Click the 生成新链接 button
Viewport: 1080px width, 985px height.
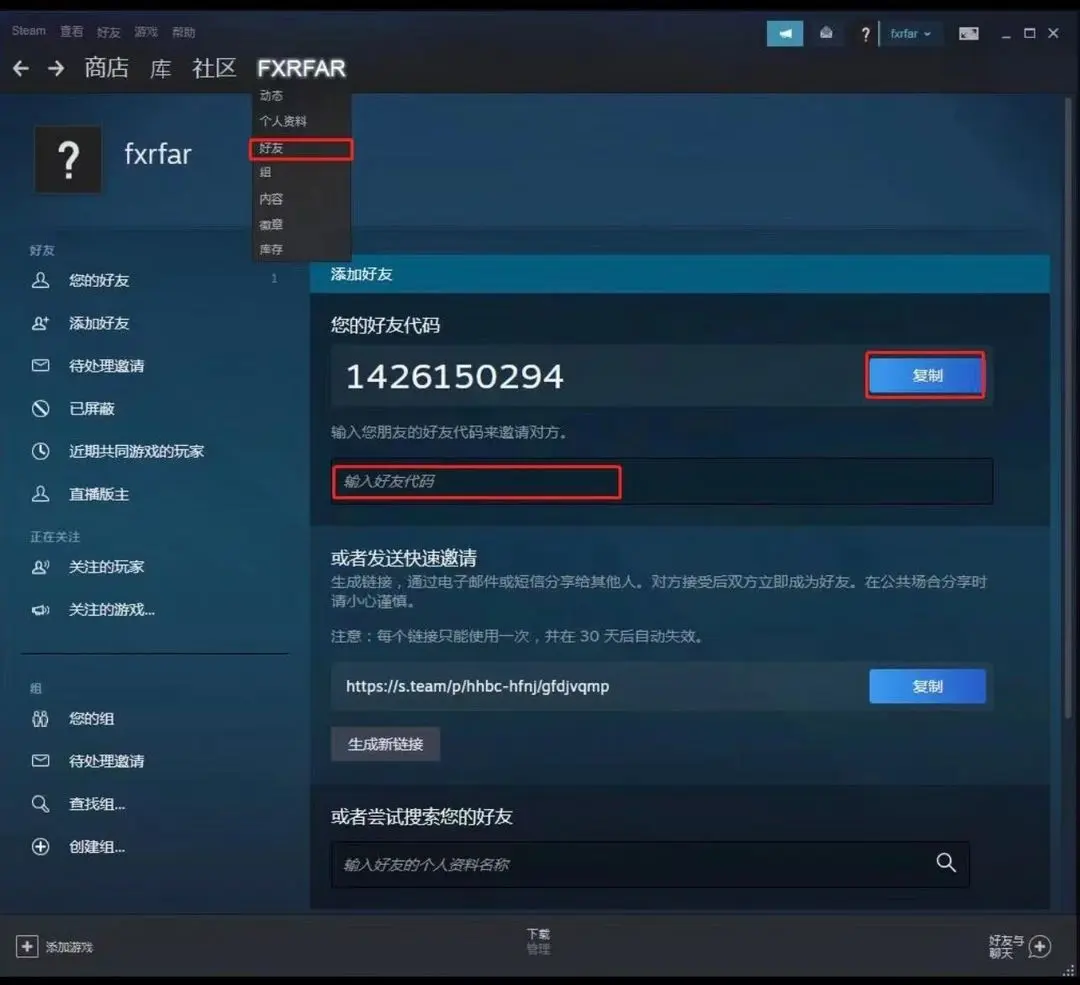385,744
